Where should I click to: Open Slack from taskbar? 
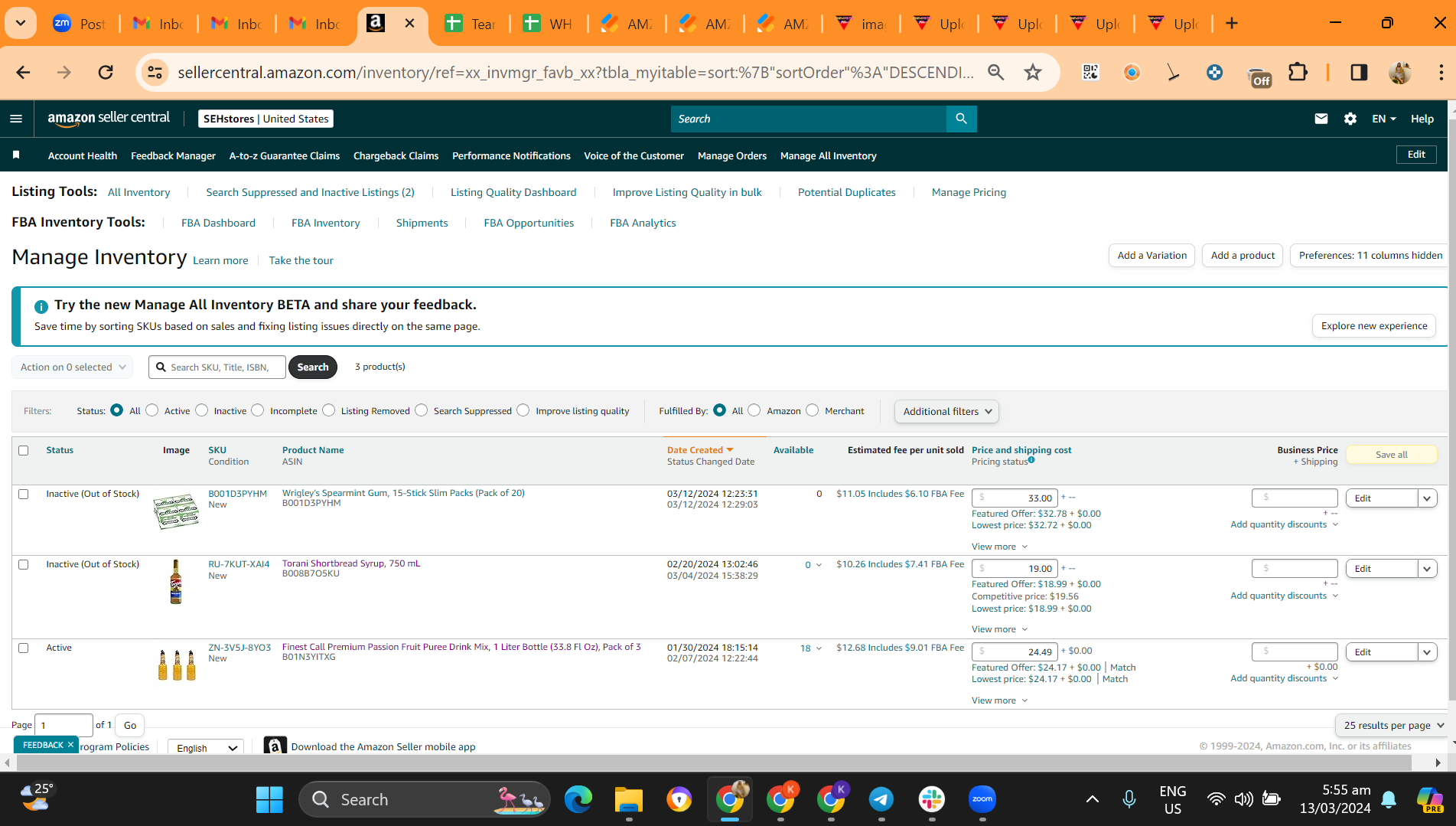coord(932,799)
